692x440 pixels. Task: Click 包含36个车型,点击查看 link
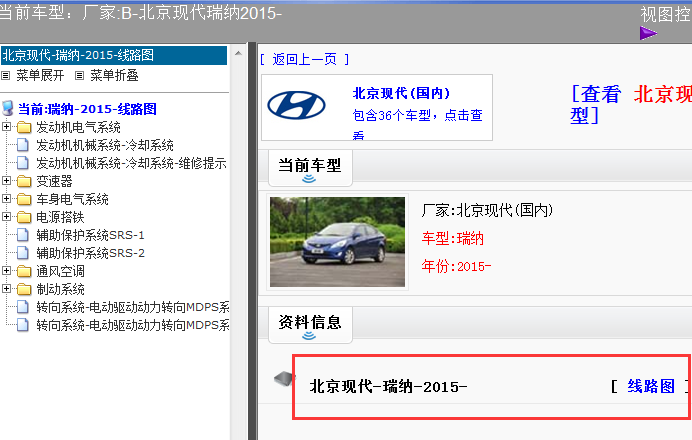pyautogui.click(x=417, y=123)
